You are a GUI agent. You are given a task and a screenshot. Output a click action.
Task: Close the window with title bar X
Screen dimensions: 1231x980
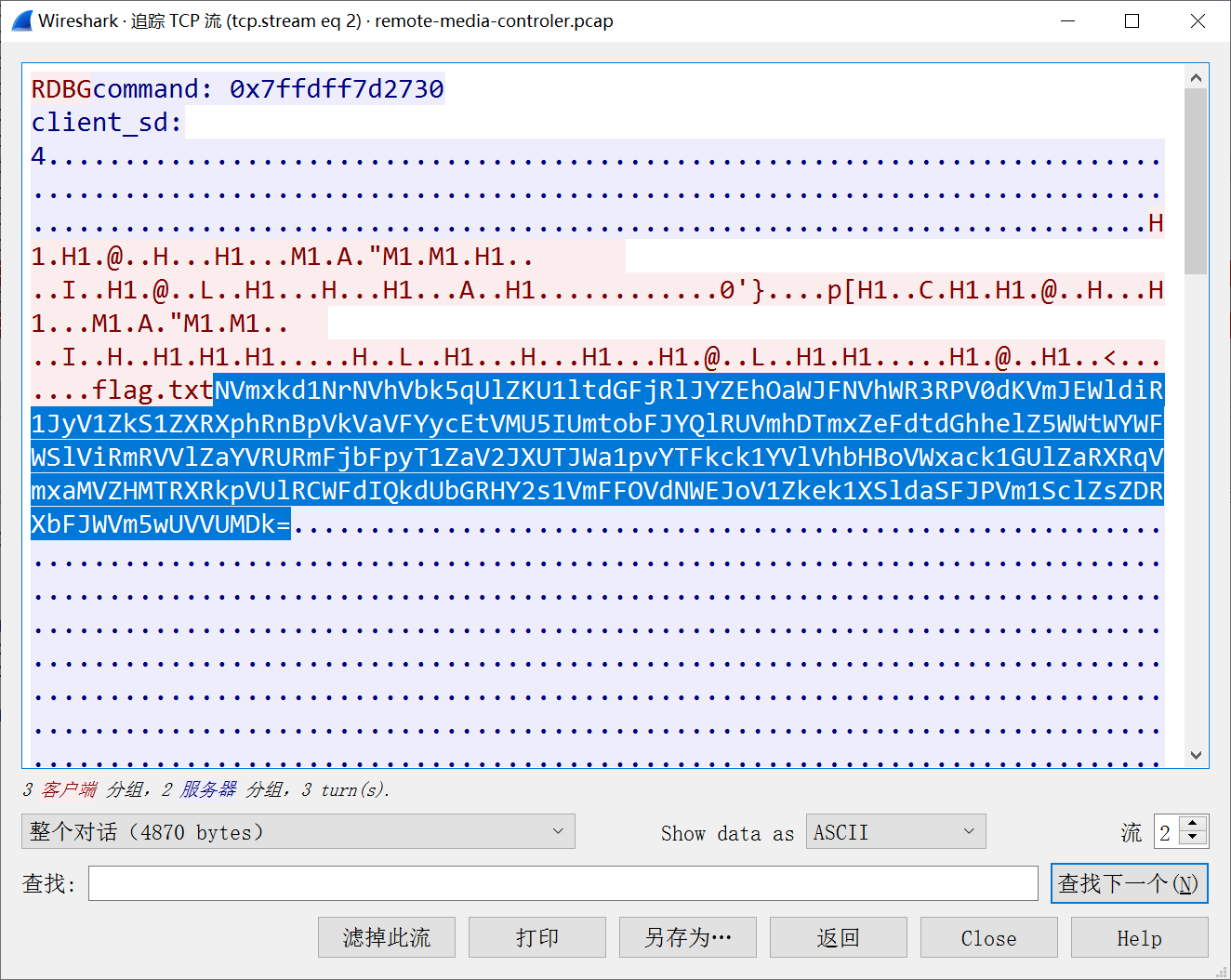[1198, 20]
